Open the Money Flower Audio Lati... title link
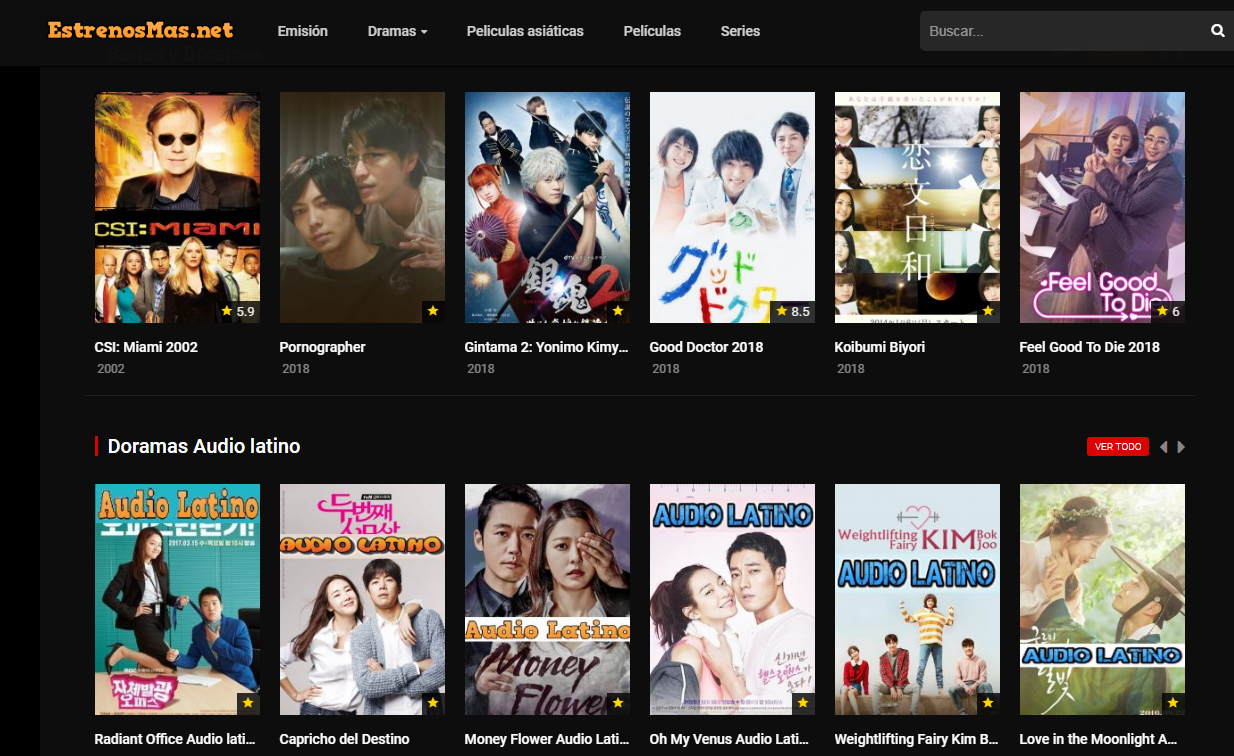This screenshot has width=1234, height=756. 547,739
